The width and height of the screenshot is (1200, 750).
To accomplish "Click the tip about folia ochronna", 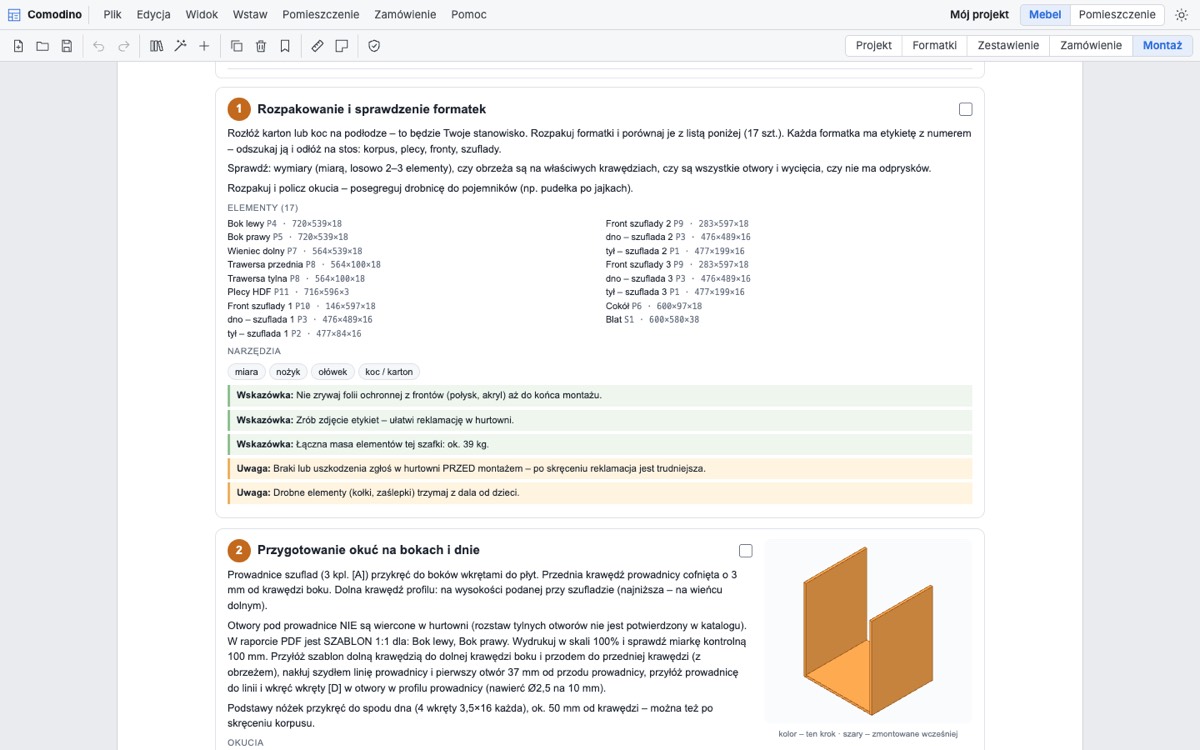I will click(x=600, y=395).
